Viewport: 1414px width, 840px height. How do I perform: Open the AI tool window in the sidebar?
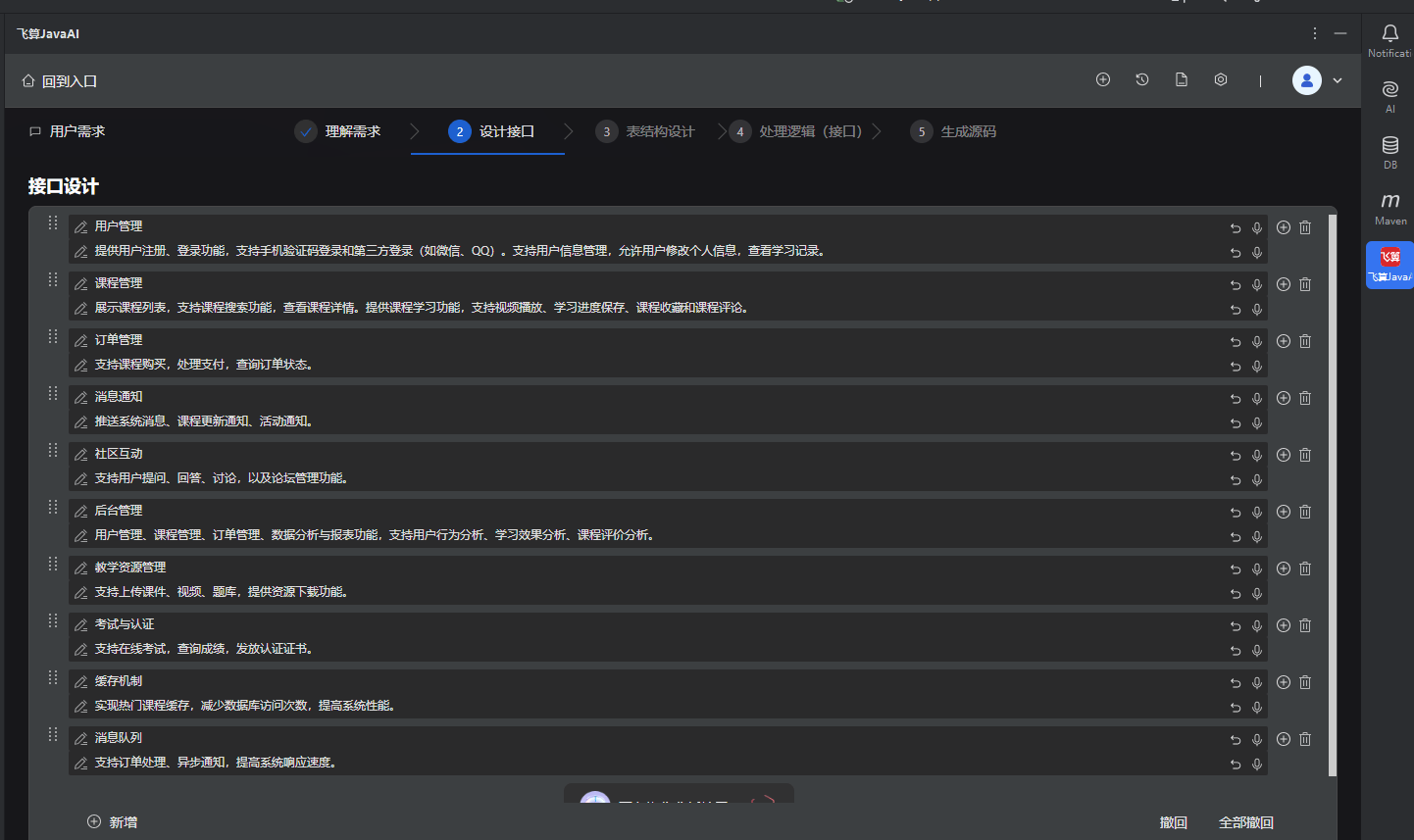tap(1390, 96)
